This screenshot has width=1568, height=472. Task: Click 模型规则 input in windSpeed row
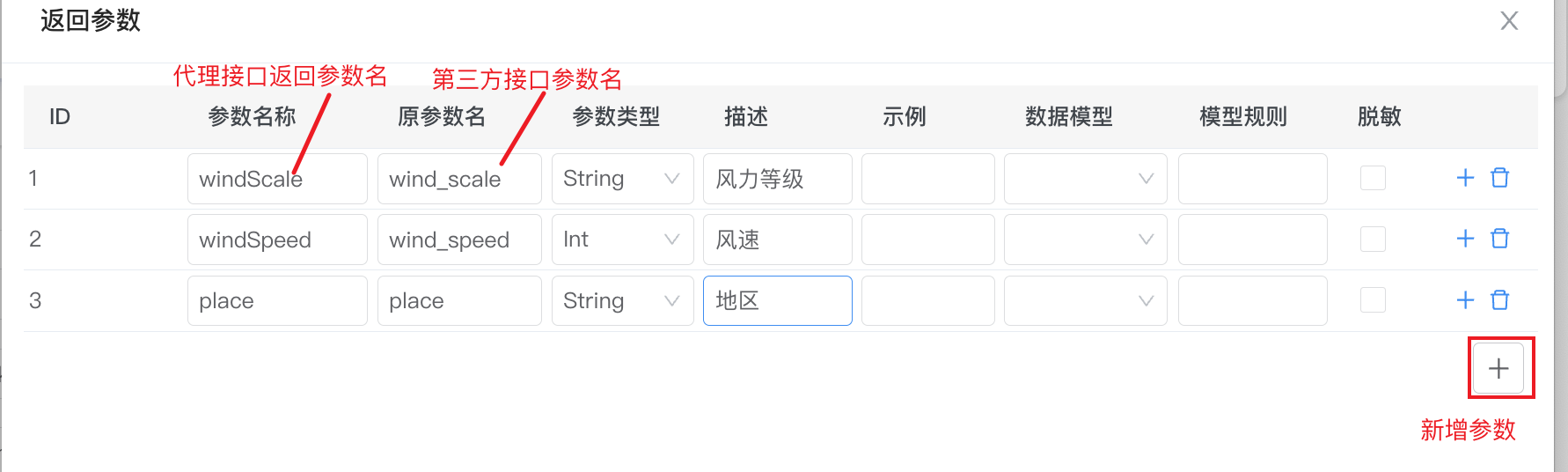(x=1252, y=240)
